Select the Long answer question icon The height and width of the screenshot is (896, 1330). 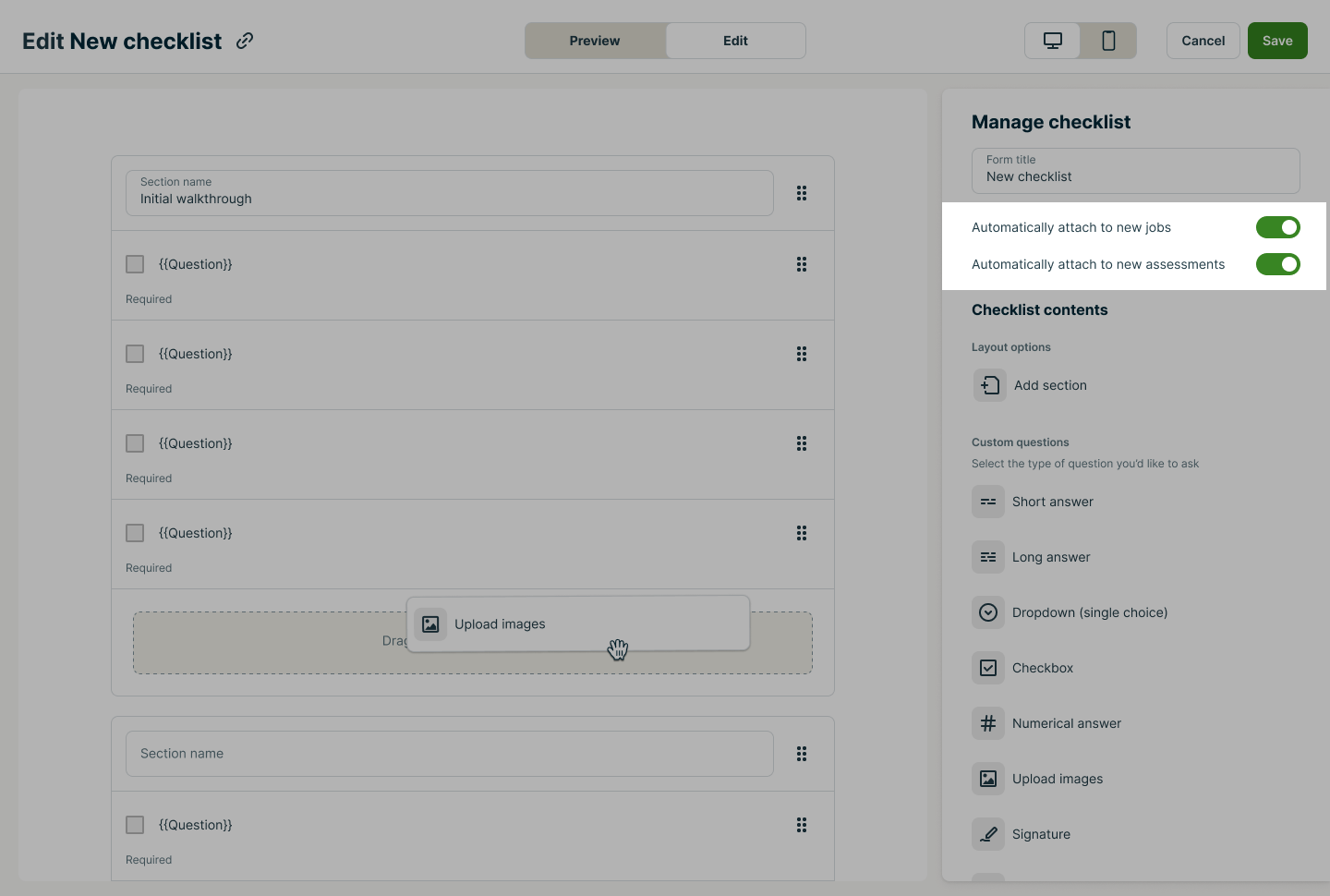[x=988, y=557]
